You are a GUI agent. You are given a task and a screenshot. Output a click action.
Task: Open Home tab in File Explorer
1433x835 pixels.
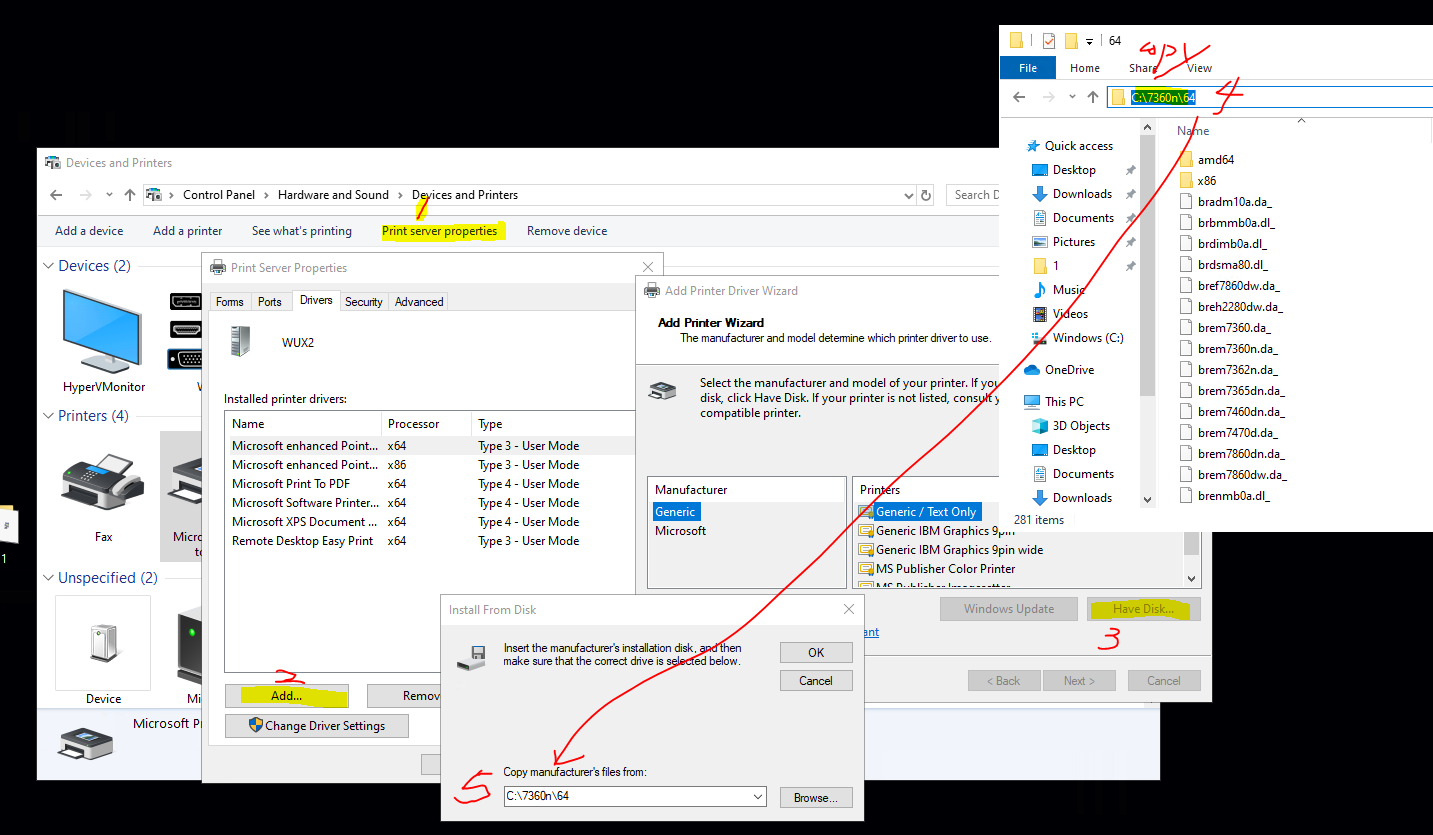(1085, 68)
